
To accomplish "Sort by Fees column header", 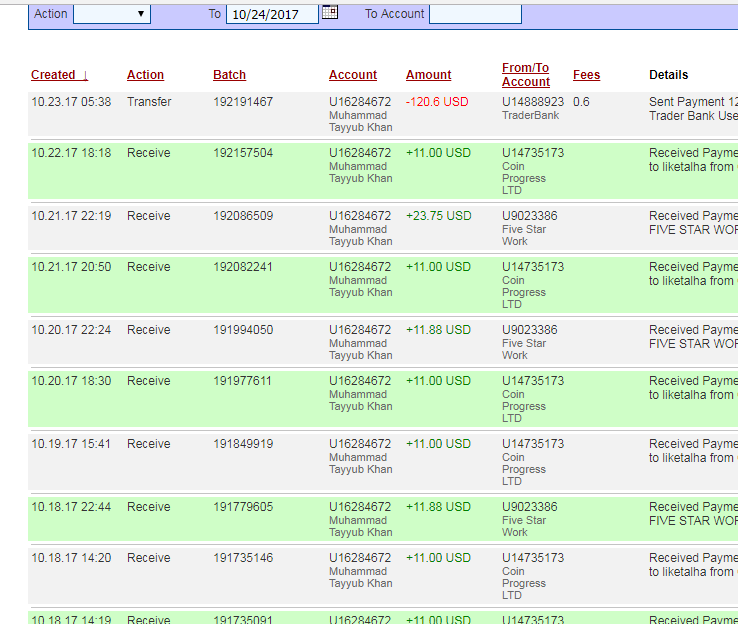I will pyautogui.click(x=586, y=75).
